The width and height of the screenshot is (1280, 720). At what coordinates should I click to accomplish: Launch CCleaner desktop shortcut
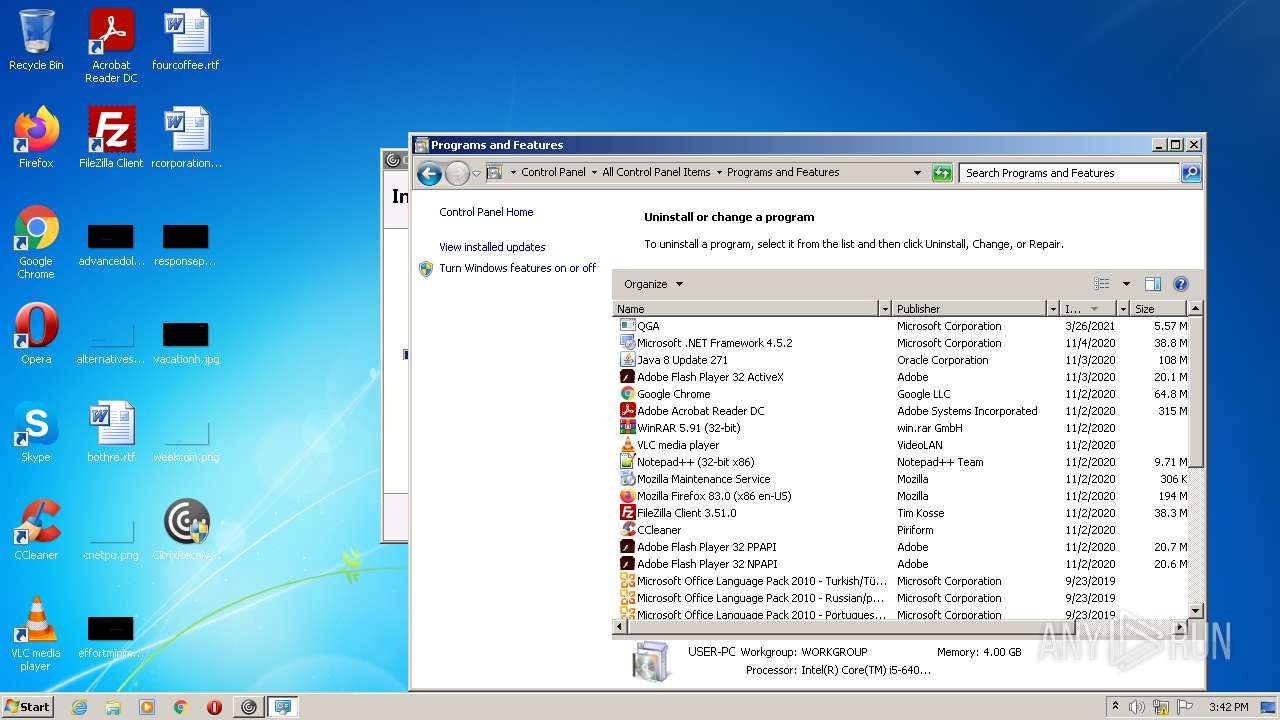tap(36, 530)
